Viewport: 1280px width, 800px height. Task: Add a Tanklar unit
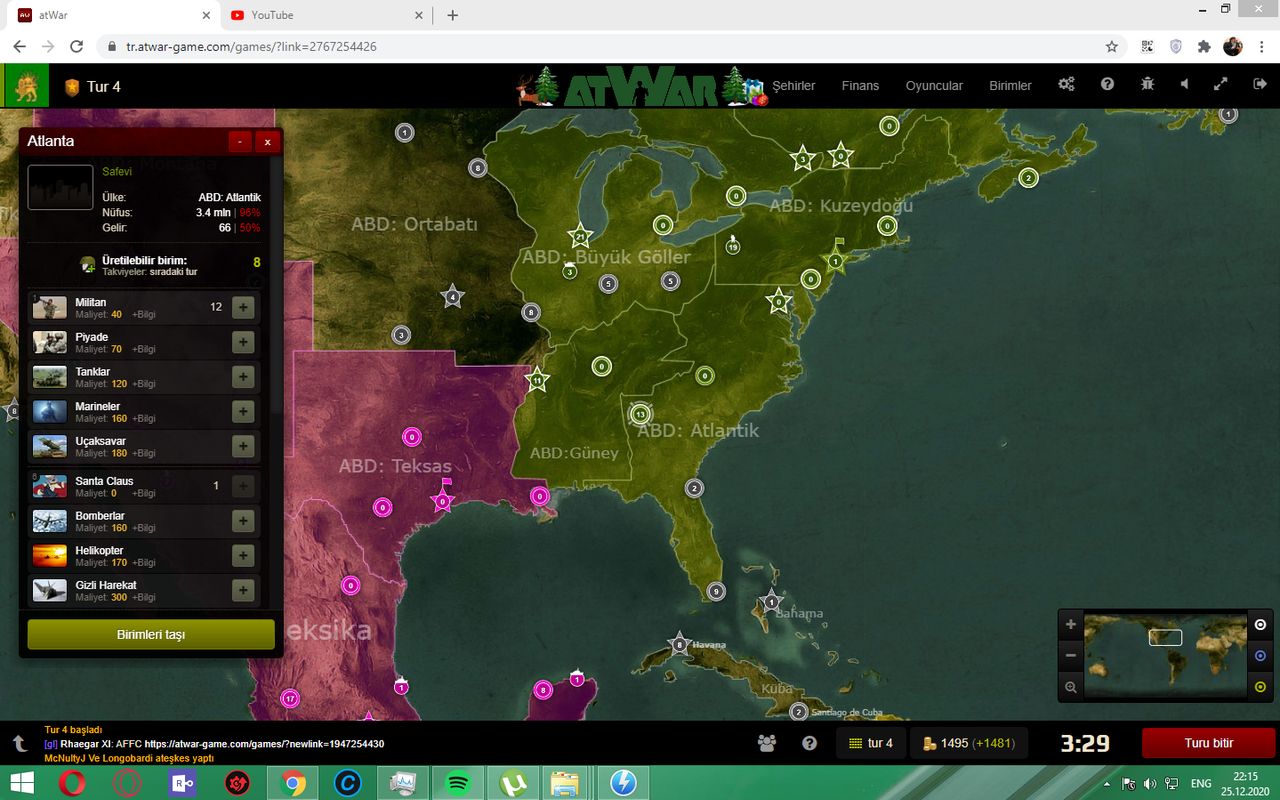[242, 377]
